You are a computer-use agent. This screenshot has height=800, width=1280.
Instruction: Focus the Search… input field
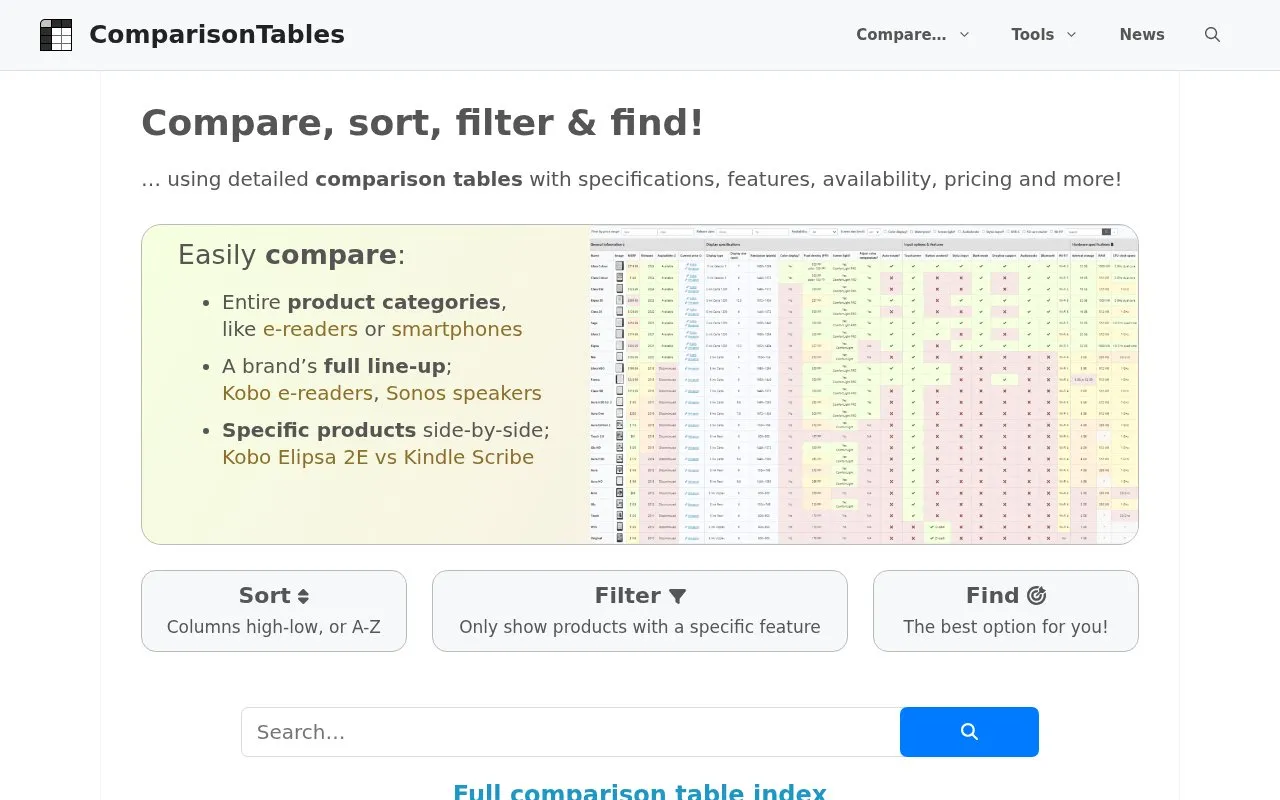pos(571,732)
